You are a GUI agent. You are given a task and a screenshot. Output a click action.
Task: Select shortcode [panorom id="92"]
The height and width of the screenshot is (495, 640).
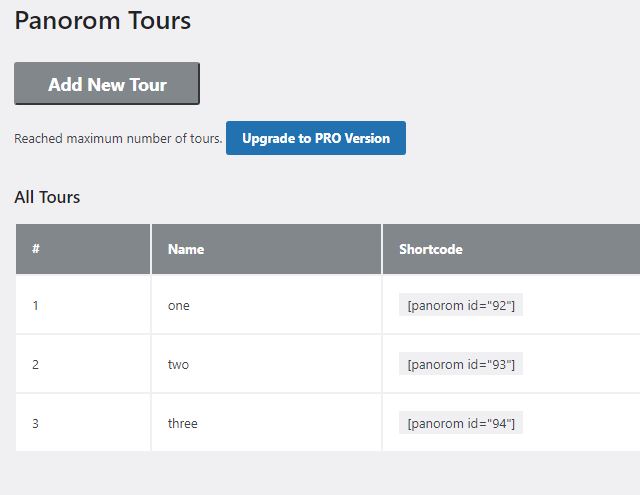pyautogui.click(x=461, y=306)
